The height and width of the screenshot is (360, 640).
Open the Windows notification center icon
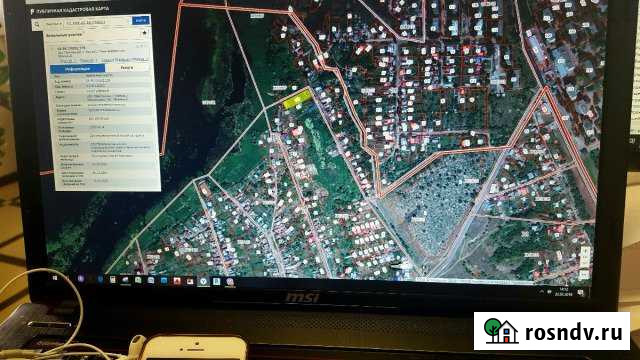coord(581,292)
